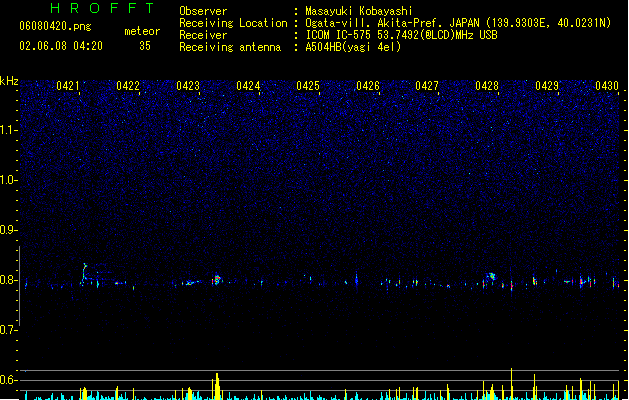This screenshot has height=400, width=629.
Task: Click the Observer name Masayuki Kobayashi
Action: click(x=359, y=11)
